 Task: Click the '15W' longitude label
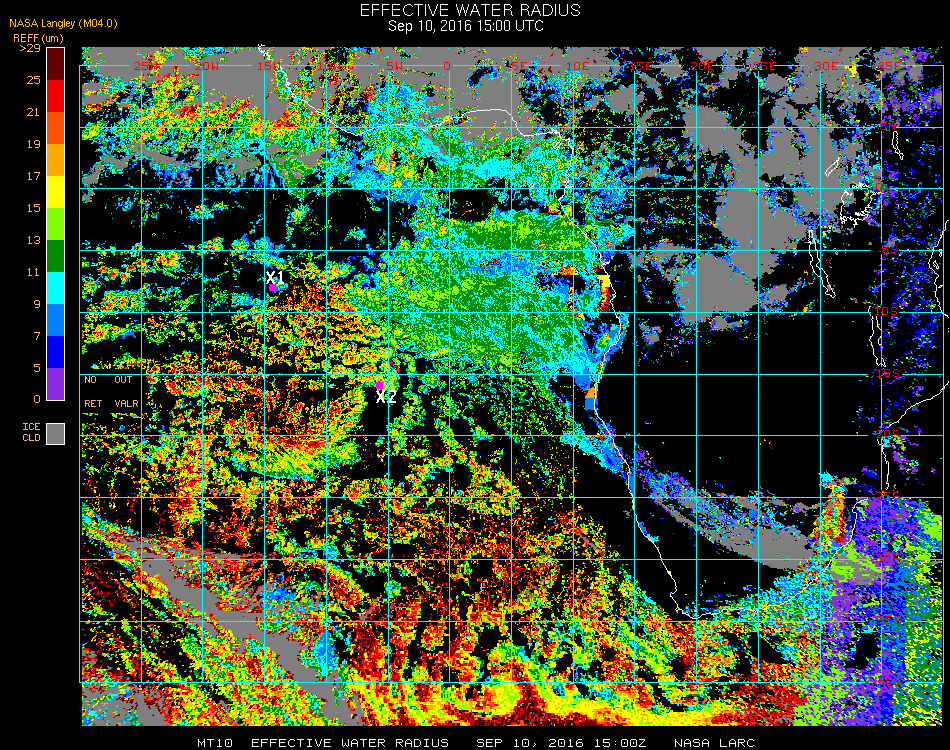(268, 66)
